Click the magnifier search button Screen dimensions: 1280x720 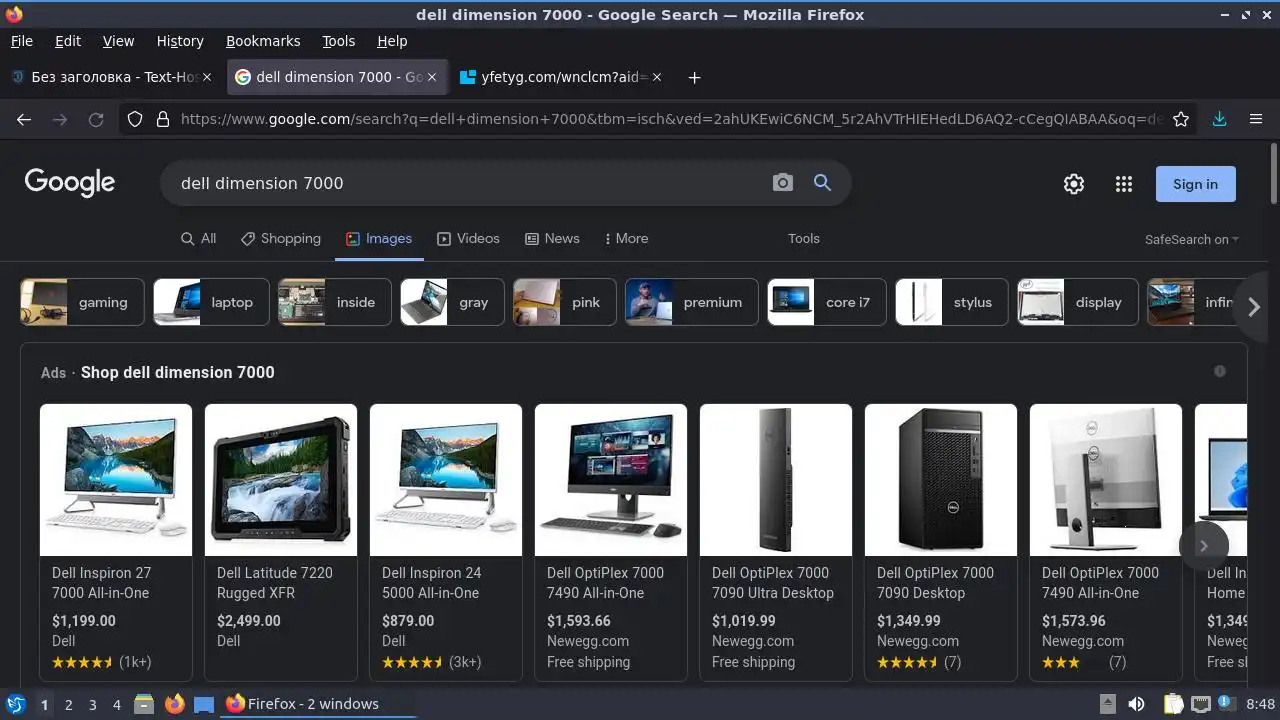pyautogui.click(x=822, y=183)
